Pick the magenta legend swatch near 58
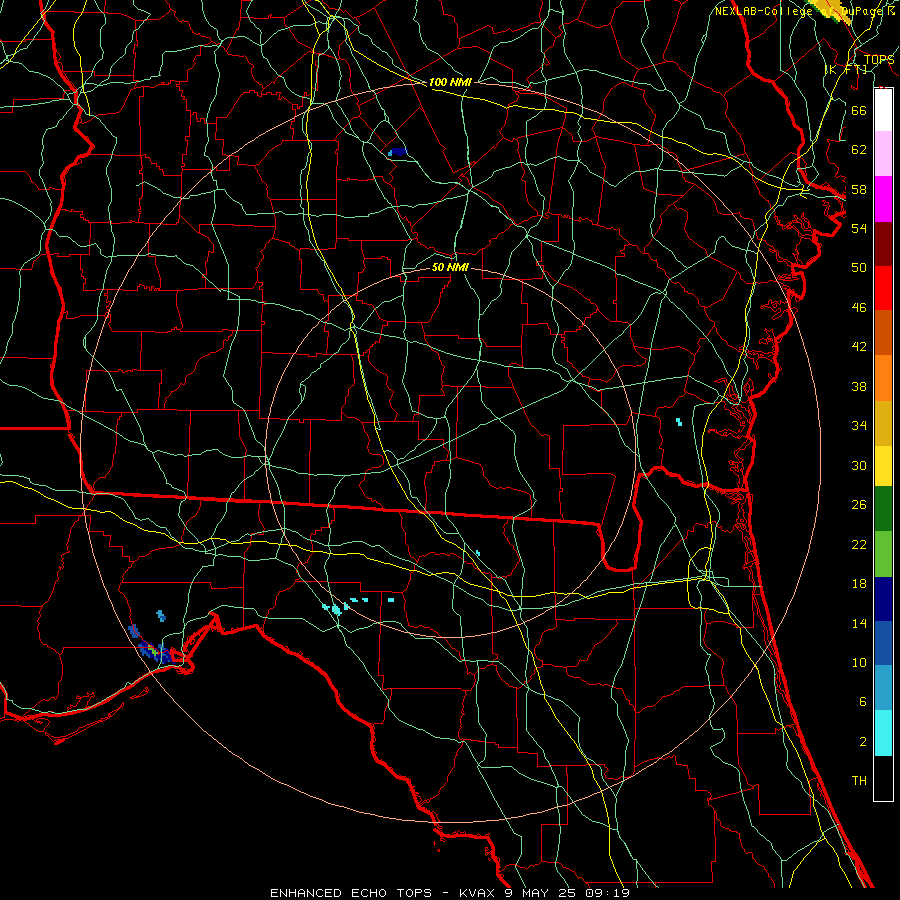Image resolution: width=900 pixels, height=900 pixels. click(x=883, y=199)
